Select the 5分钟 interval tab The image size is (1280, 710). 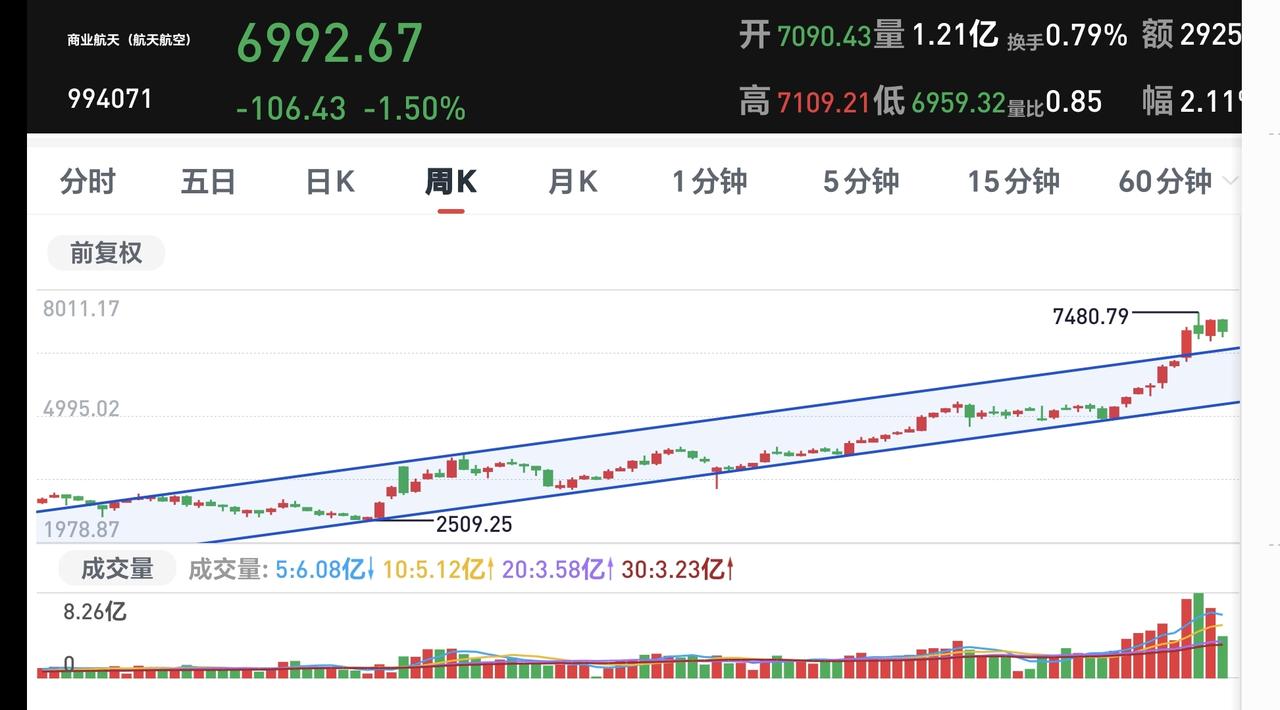coord(861,181)
